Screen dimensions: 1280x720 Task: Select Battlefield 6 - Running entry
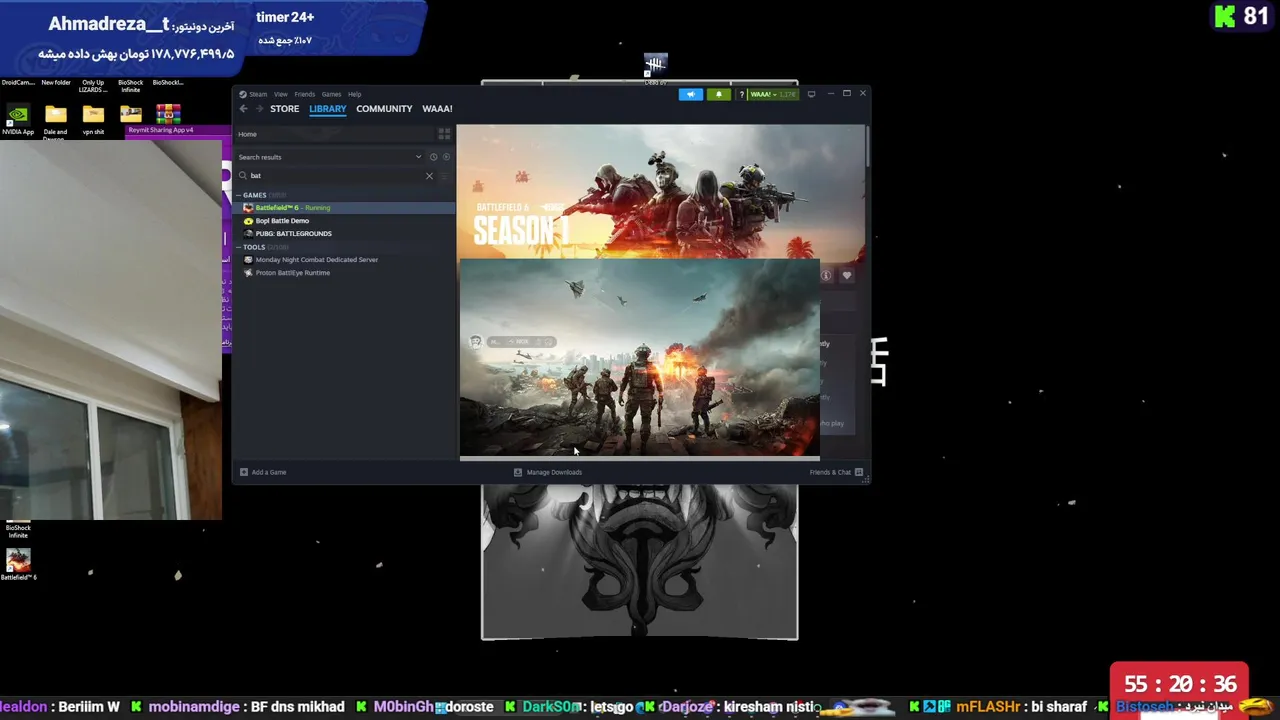point(345,208)
